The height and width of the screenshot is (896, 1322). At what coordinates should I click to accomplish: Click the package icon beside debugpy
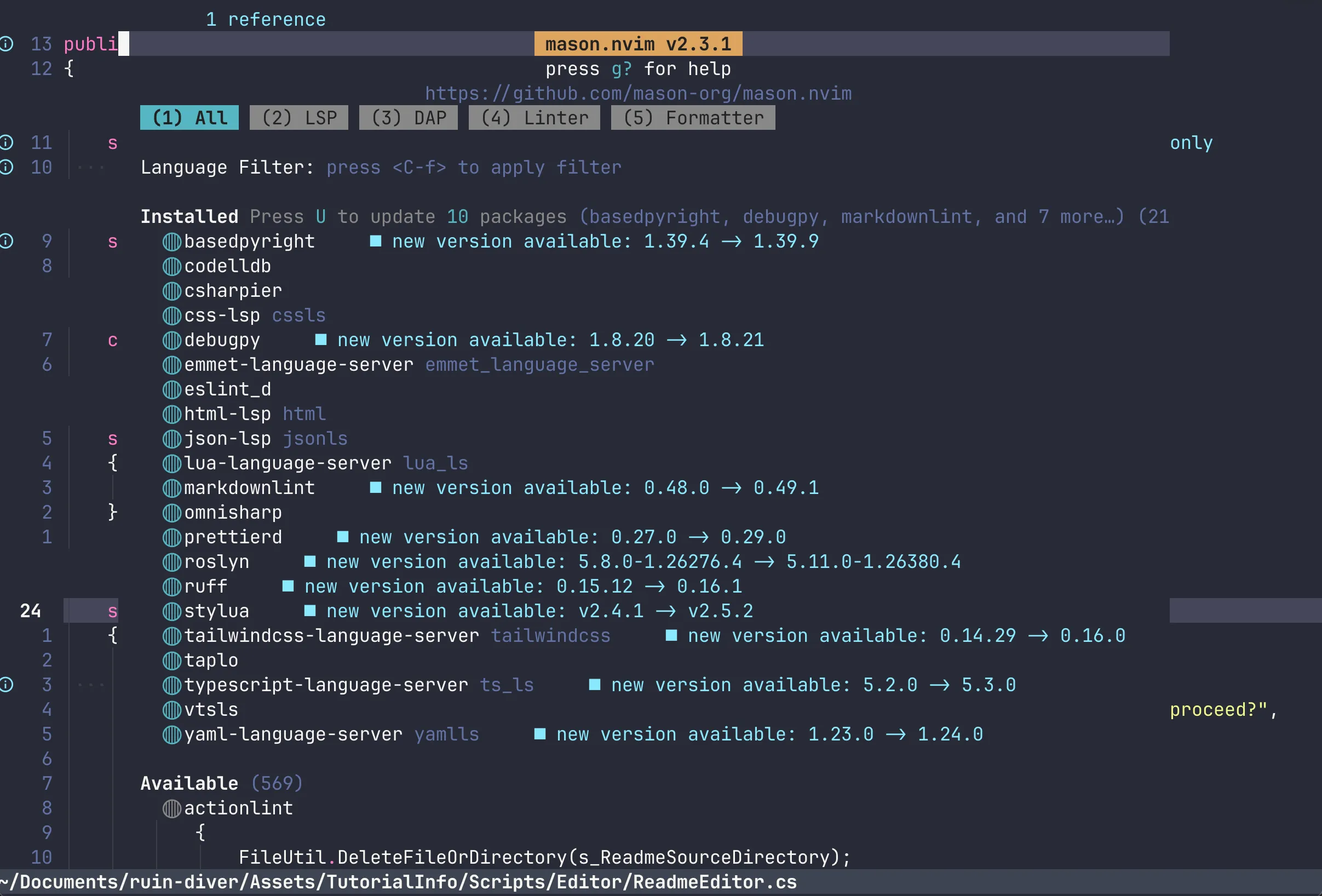[172, 340]
